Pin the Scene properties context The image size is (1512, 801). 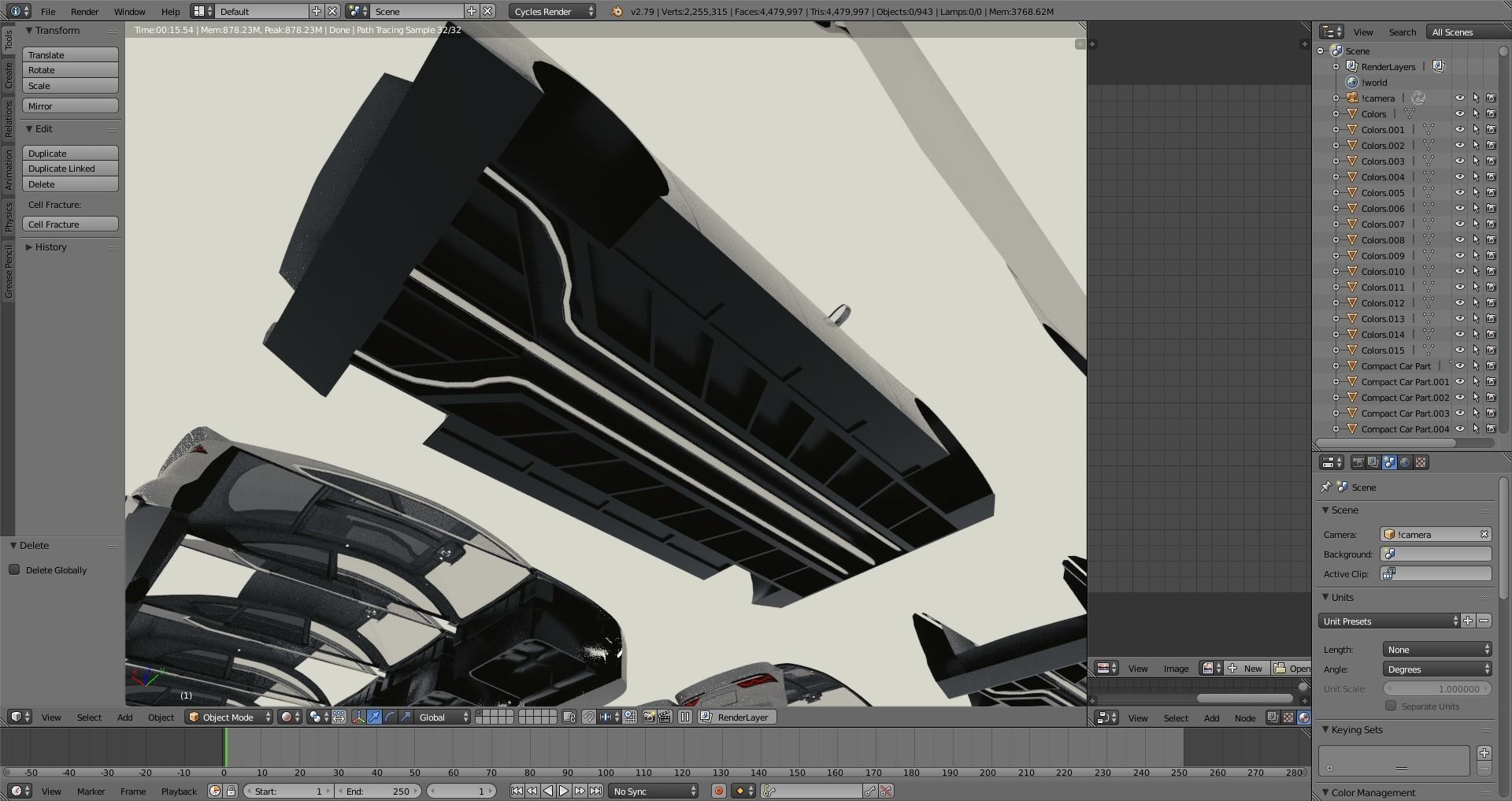coord(1326,487)
